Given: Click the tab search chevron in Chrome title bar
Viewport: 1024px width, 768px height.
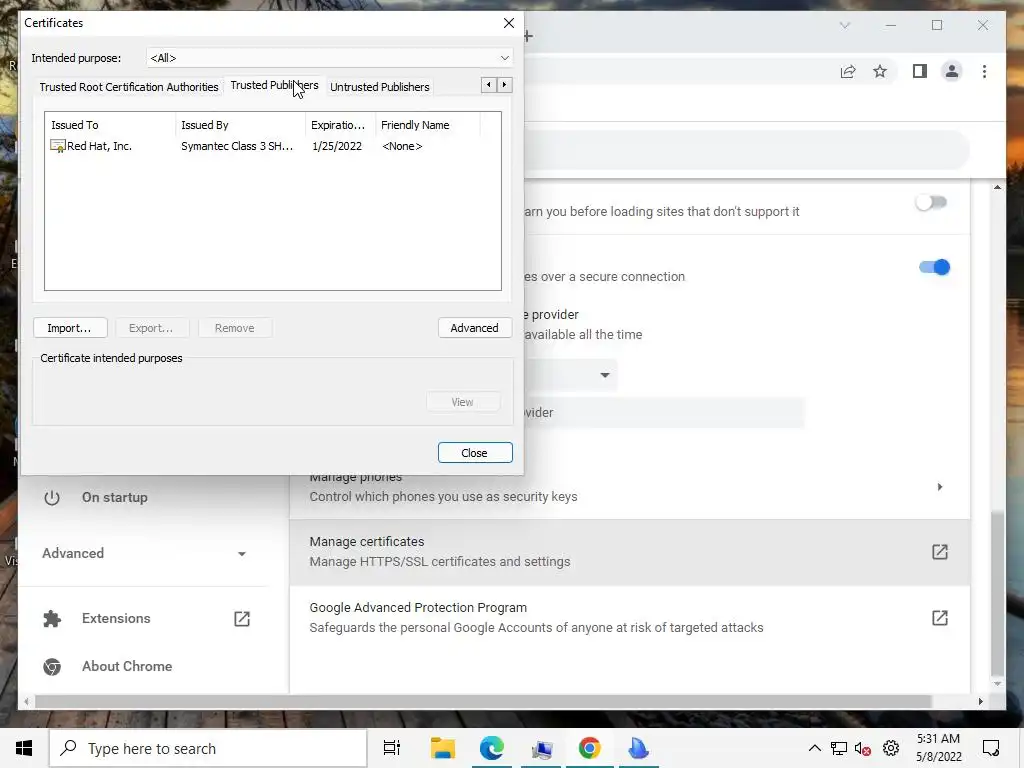Looking at the screenshot, I should pyautogui.click(x=844, y=25).
